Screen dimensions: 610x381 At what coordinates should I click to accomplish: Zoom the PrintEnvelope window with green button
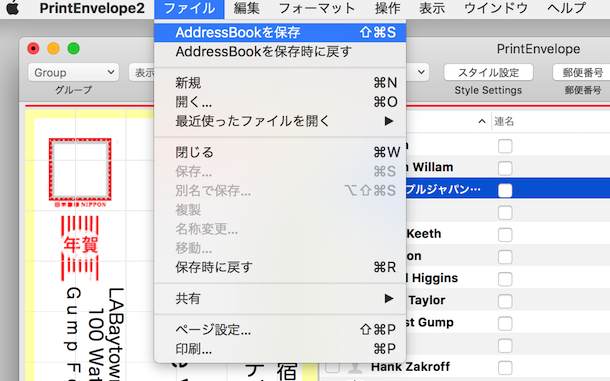click(74, 49)
